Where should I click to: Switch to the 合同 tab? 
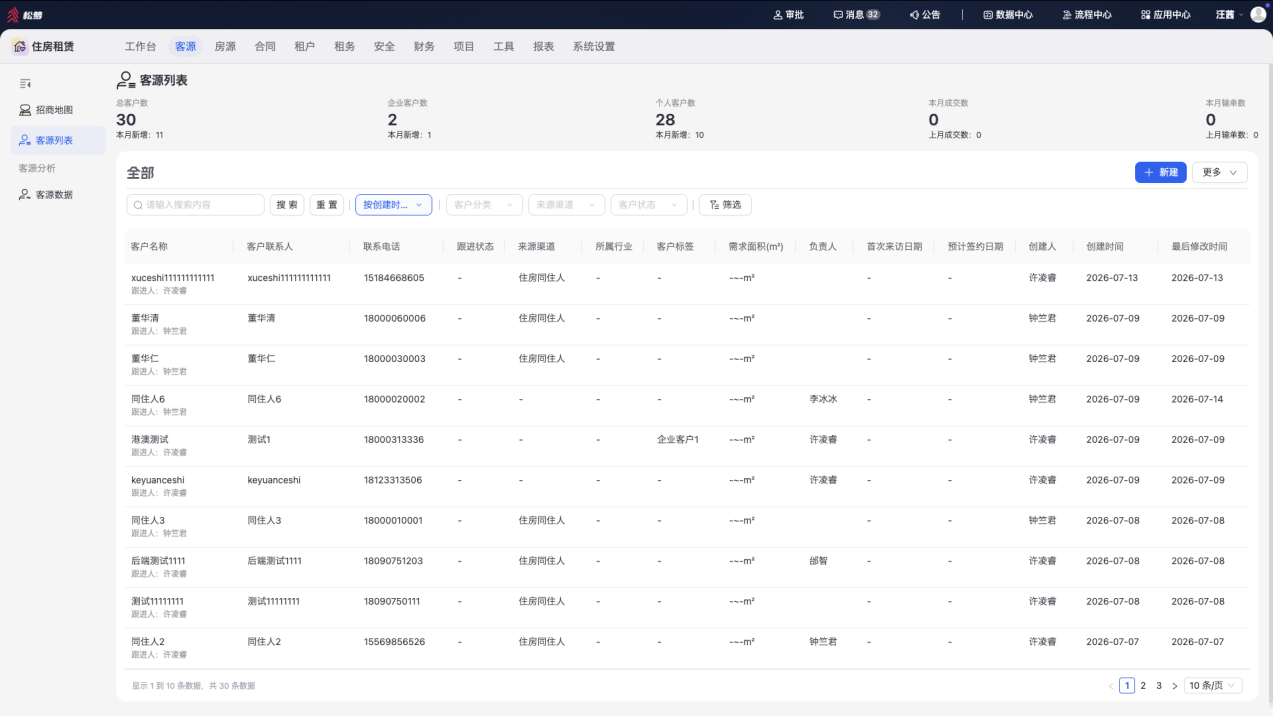(x=265, y=46)
